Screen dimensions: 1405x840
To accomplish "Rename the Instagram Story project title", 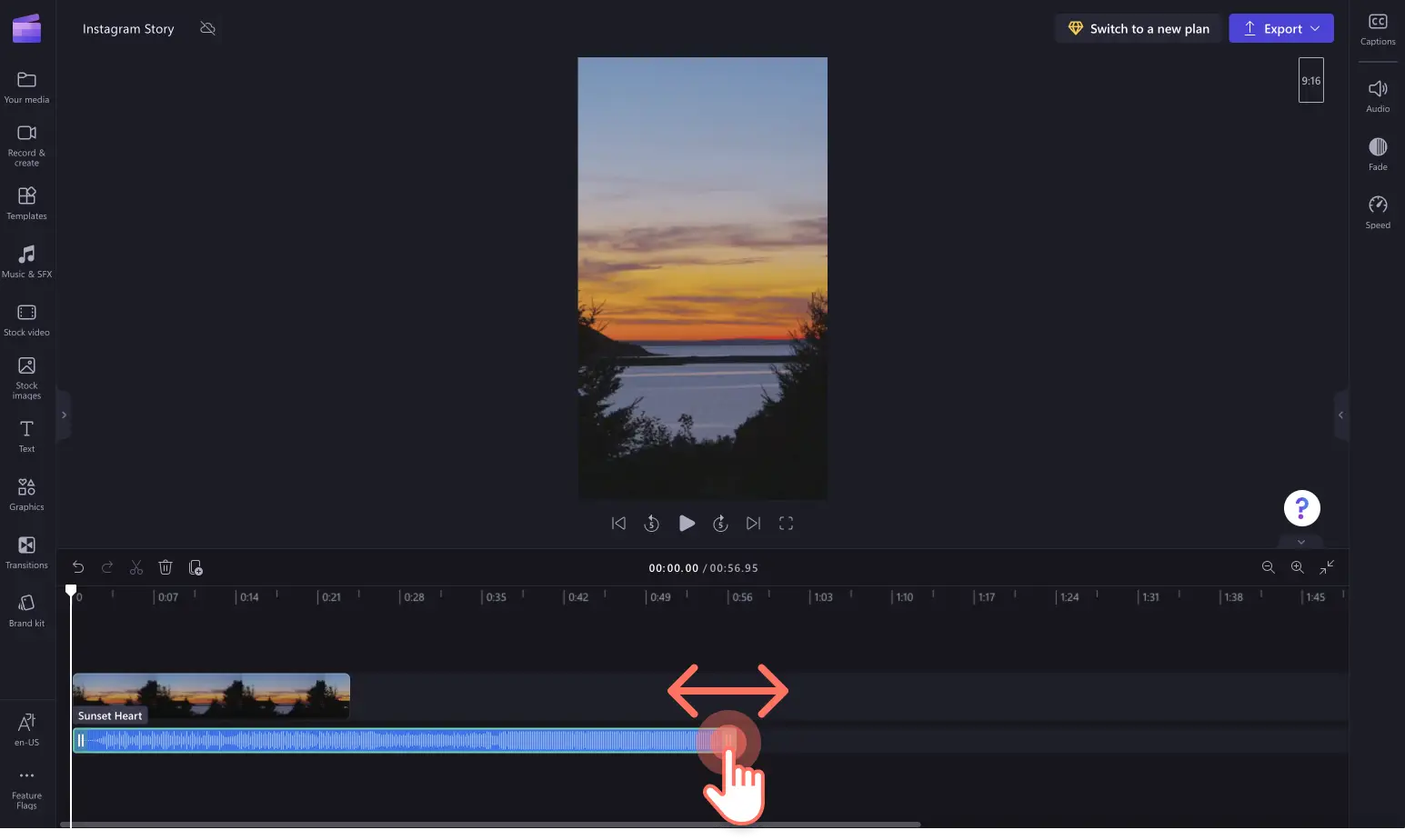I will [128, 28].
